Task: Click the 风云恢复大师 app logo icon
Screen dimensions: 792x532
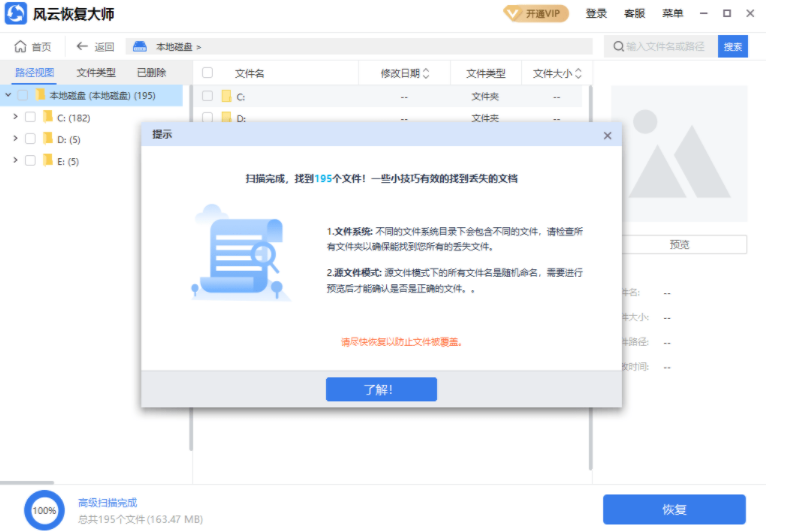Action: point(16,13)
